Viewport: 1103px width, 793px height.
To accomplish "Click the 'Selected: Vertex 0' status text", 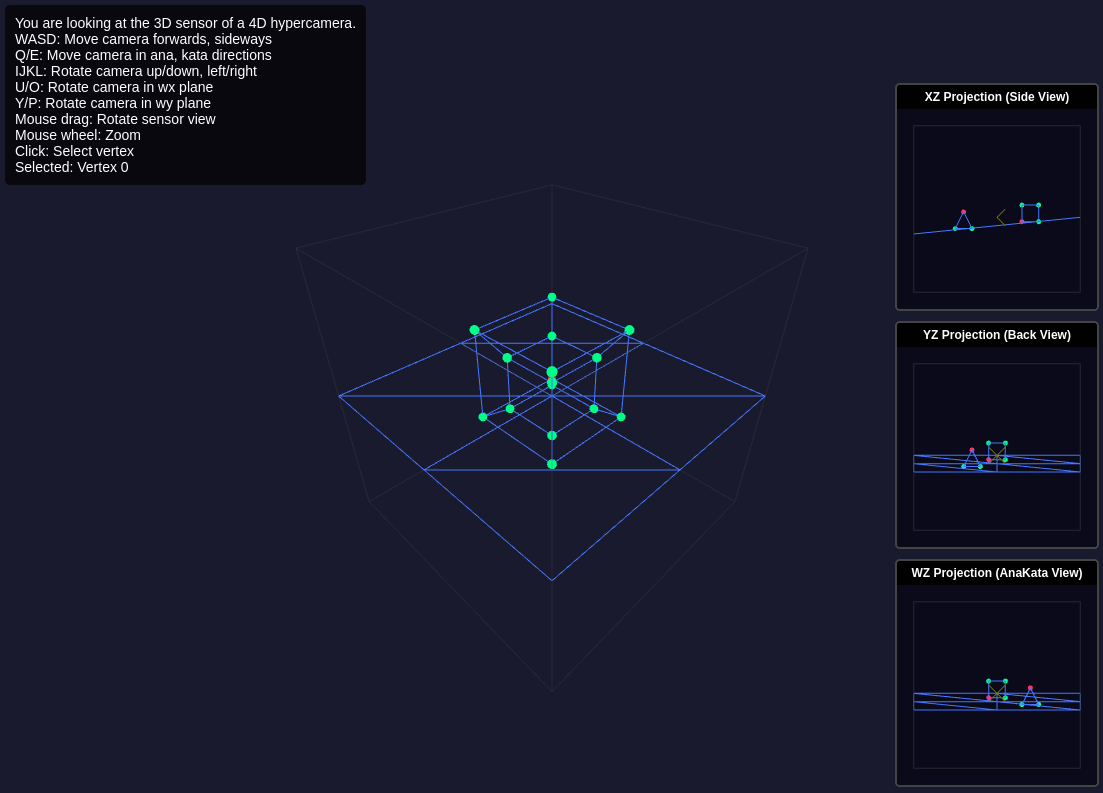I will click(x=72, y=167).
